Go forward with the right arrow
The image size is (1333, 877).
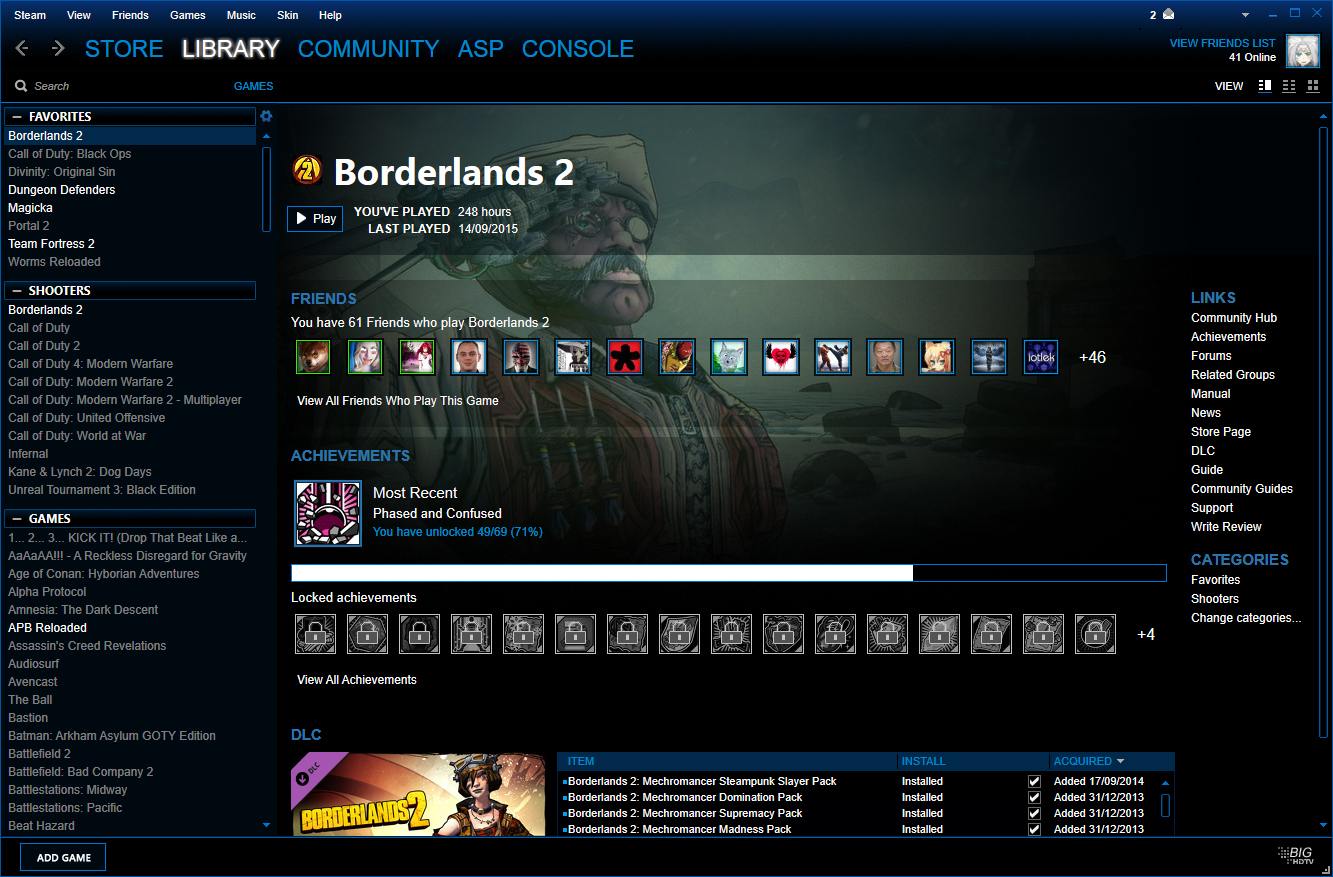58,48
